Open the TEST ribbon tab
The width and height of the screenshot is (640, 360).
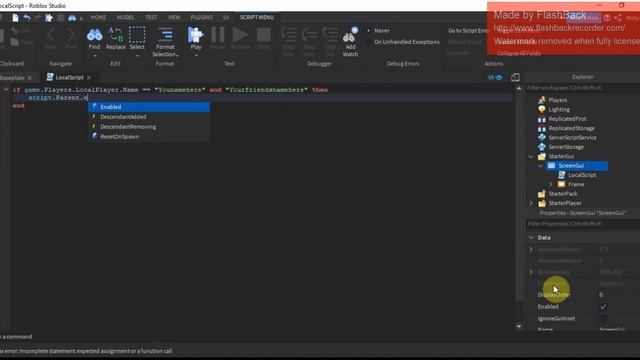tap(151, 18)
